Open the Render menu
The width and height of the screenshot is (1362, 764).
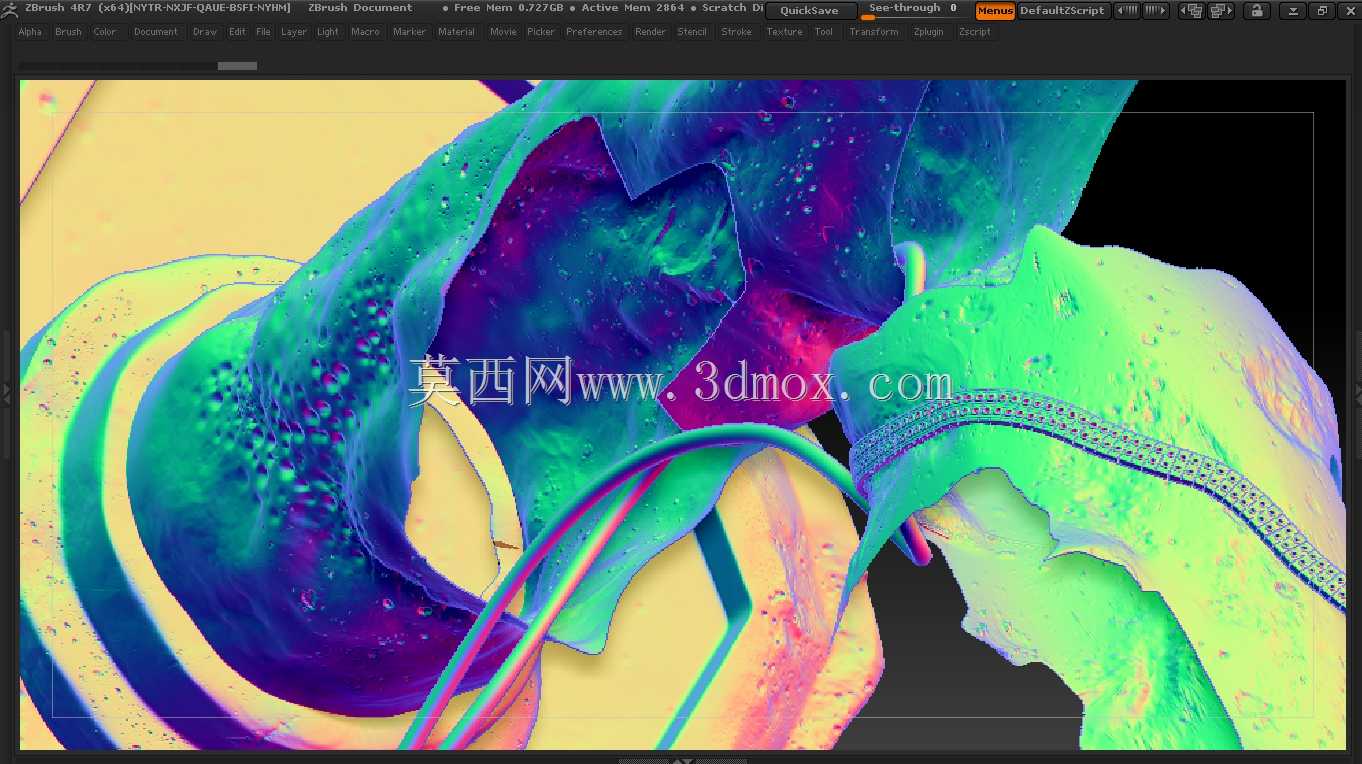(650, 32)
